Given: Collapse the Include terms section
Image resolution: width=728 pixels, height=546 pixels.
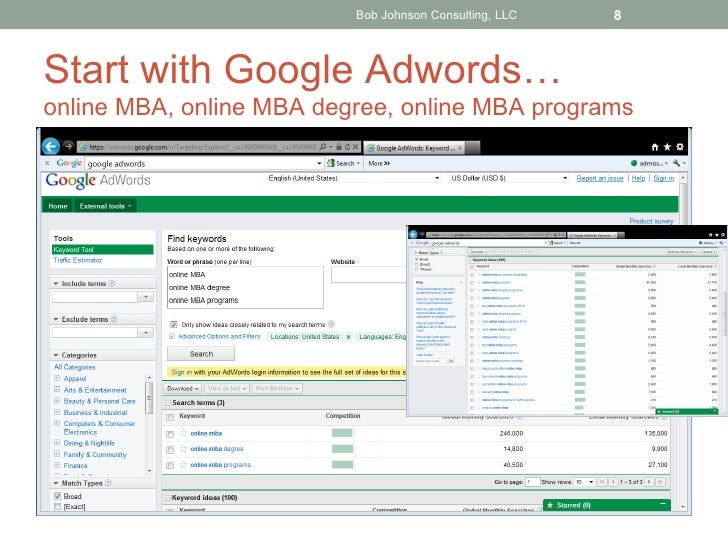Looking at the screenshot, I should pos(56,283).
